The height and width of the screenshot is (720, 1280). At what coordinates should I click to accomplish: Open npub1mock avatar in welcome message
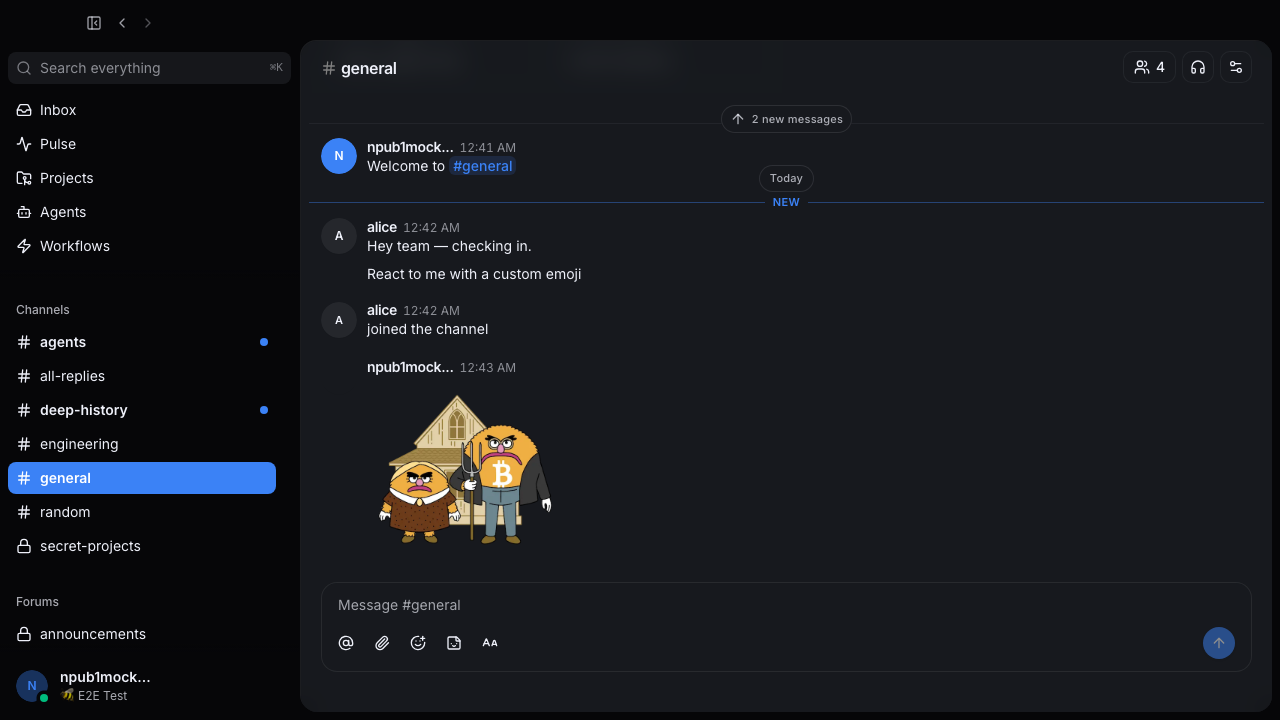[x=339, y=156]
